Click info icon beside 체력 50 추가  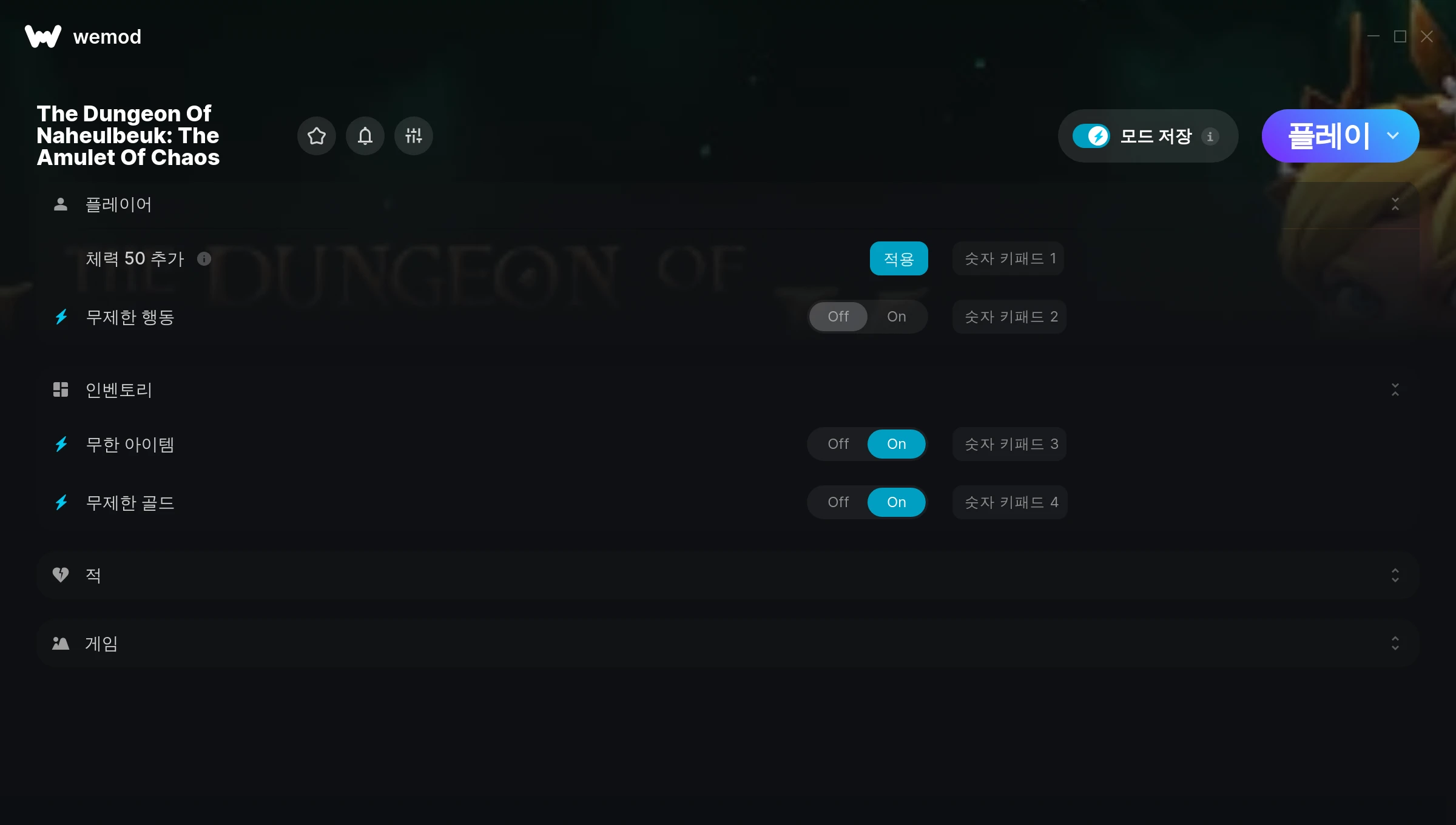tap(204, 259)
